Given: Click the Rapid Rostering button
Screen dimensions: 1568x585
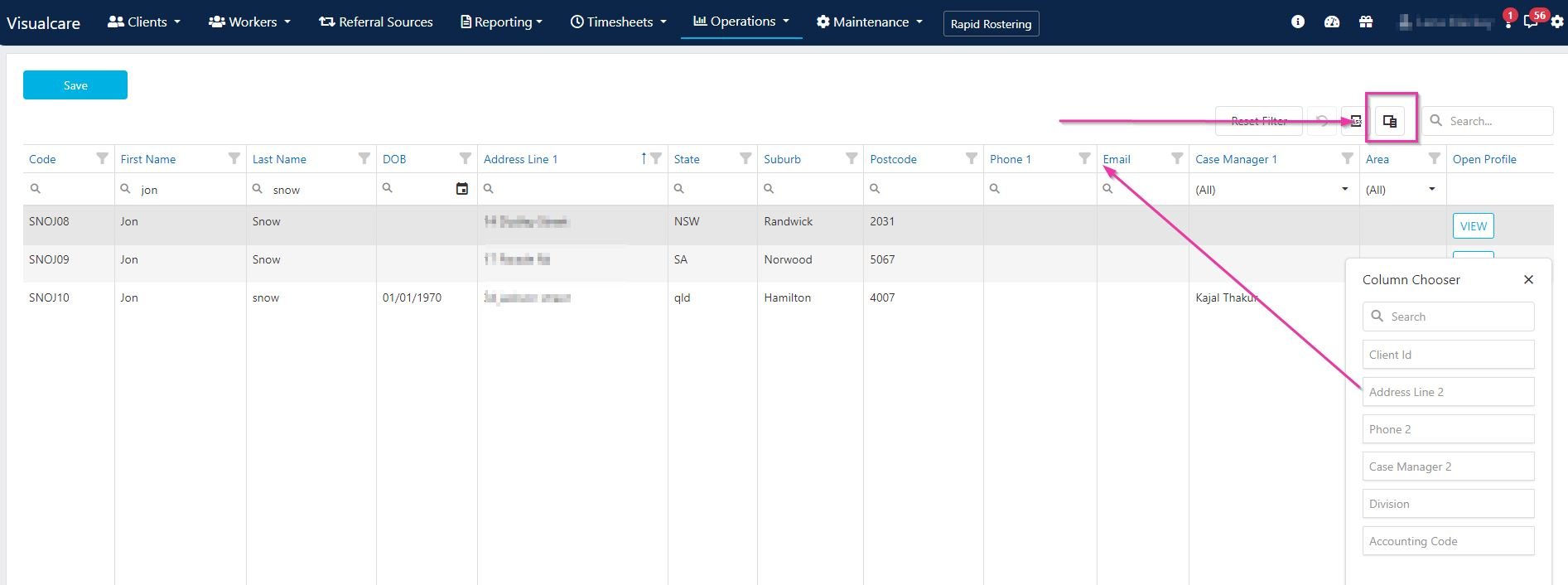Looking at the screenshot, I should point(991,24).
